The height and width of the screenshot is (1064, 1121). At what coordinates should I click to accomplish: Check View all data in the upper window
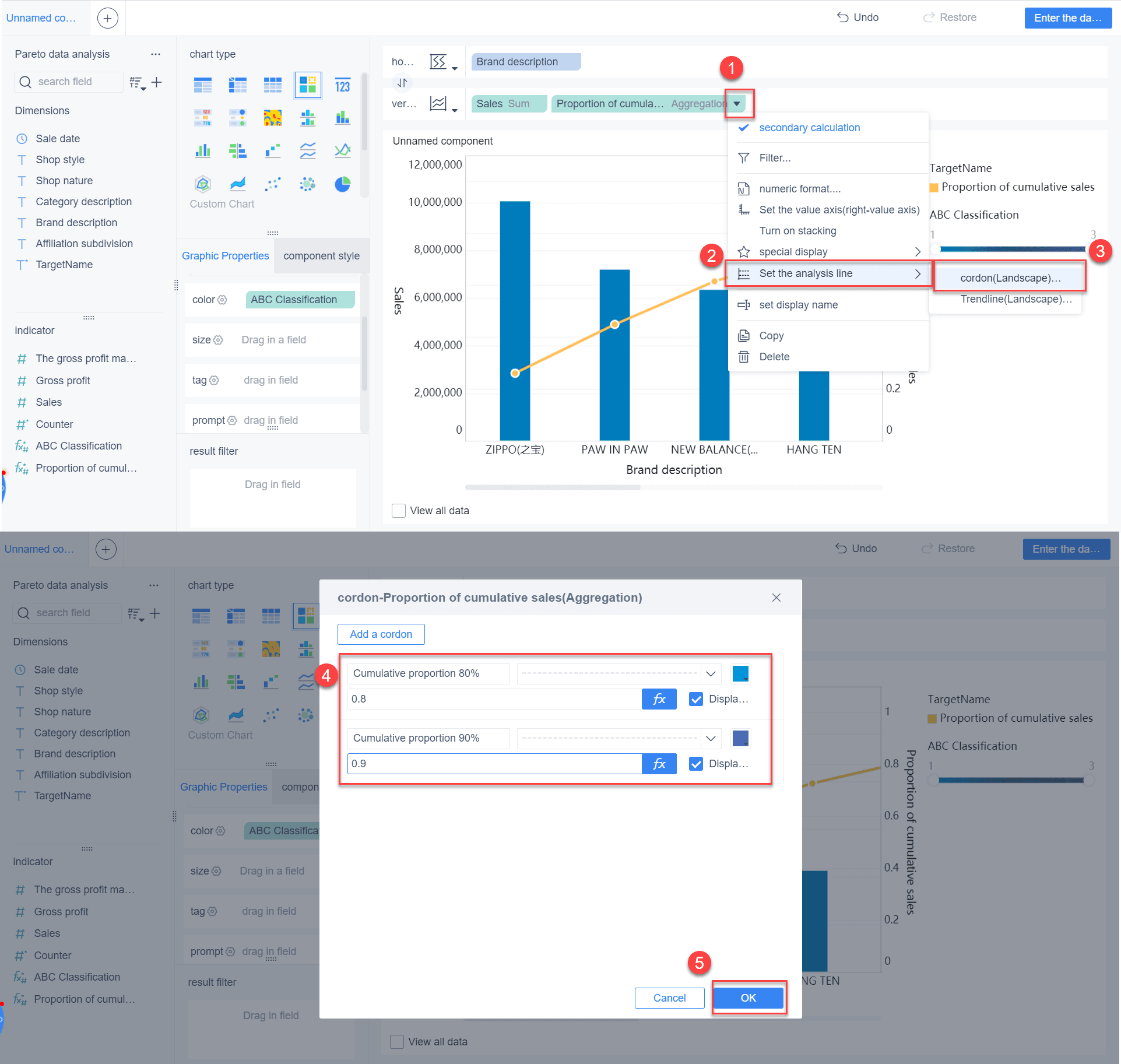399,511
